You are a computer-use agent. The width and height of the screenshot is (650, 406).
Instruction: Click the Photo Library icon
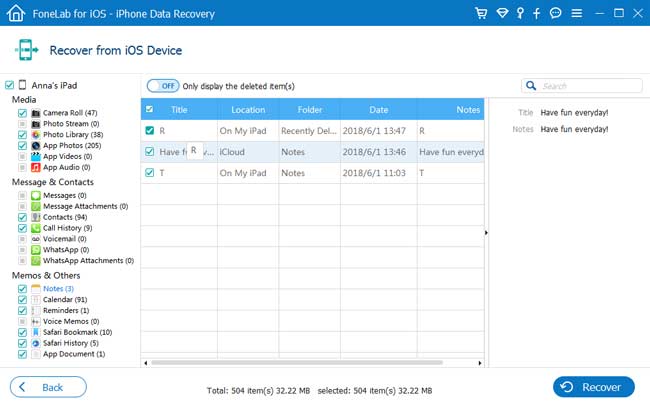tap(36, 134)
